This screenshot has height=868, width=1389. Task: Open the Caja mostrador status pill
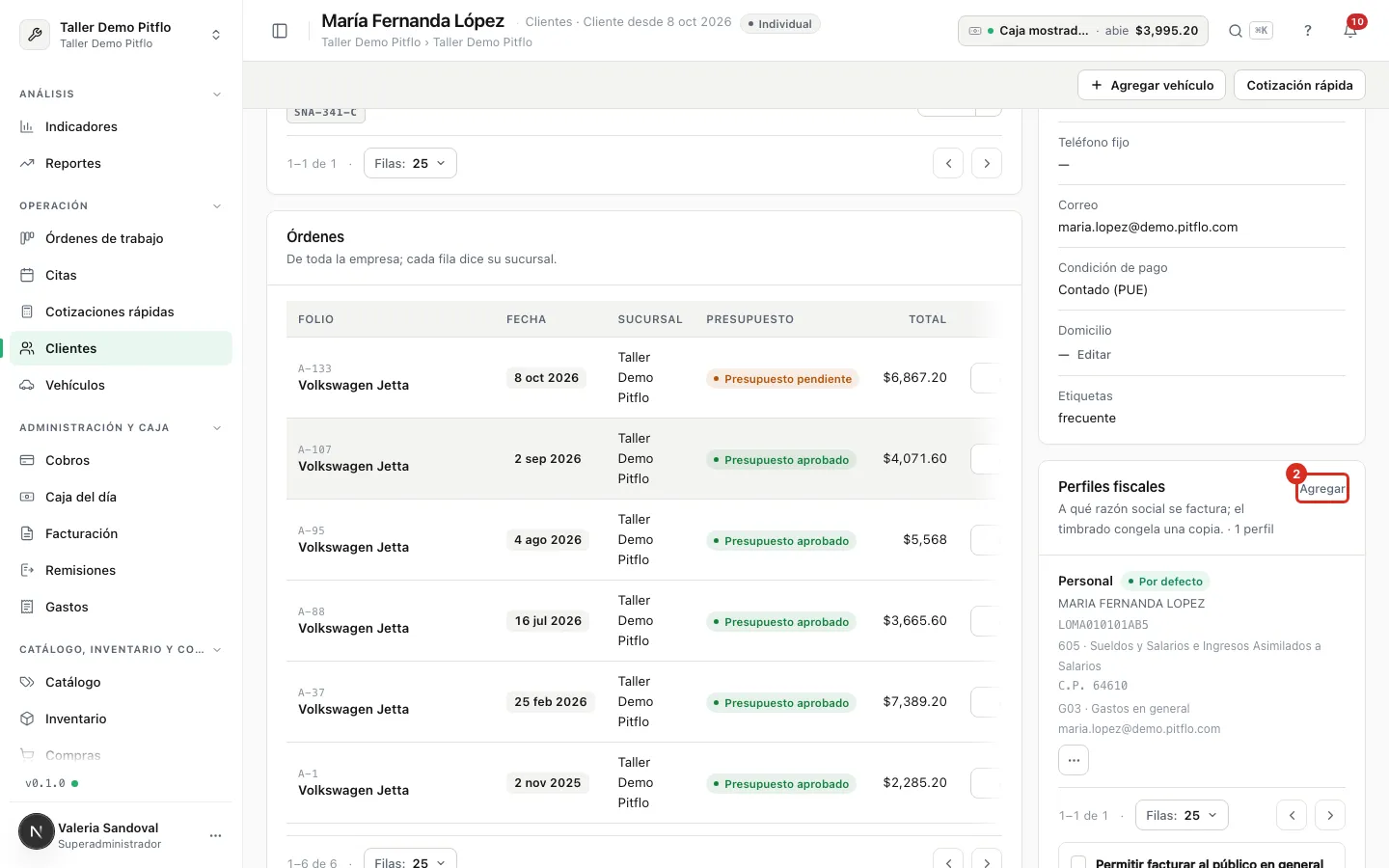1084,31
